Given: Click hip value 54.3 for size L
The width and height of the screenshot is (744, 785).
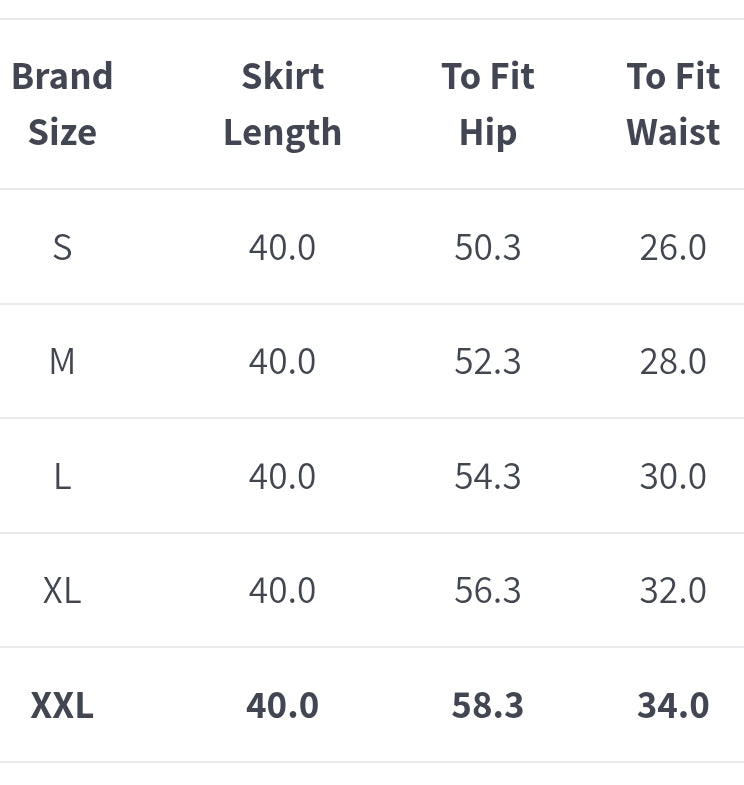Looking at the screenshot, I should click(x=488, y=476).
